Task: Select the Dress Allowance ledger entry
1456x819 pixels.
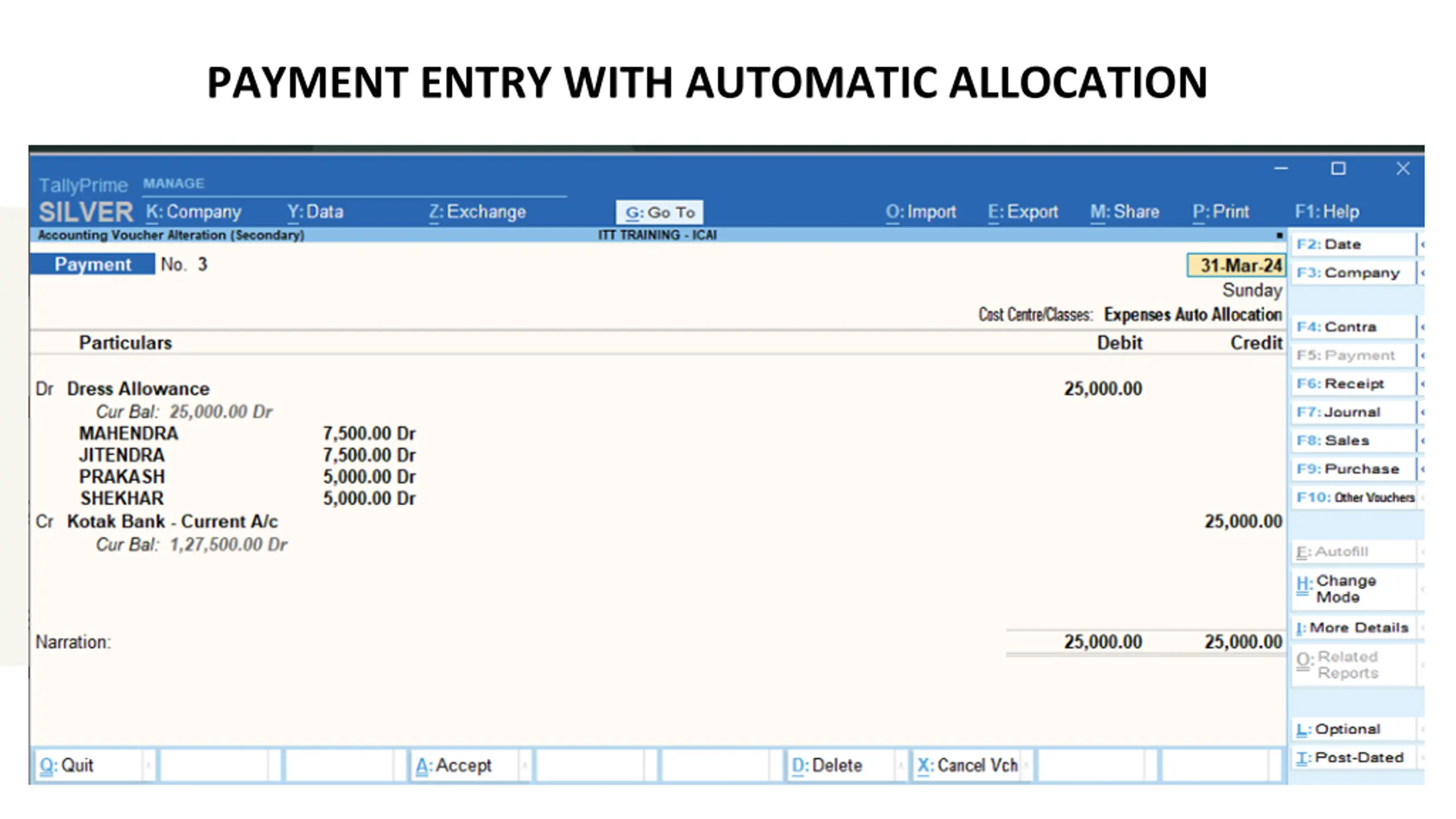Action: pos(138,389)
